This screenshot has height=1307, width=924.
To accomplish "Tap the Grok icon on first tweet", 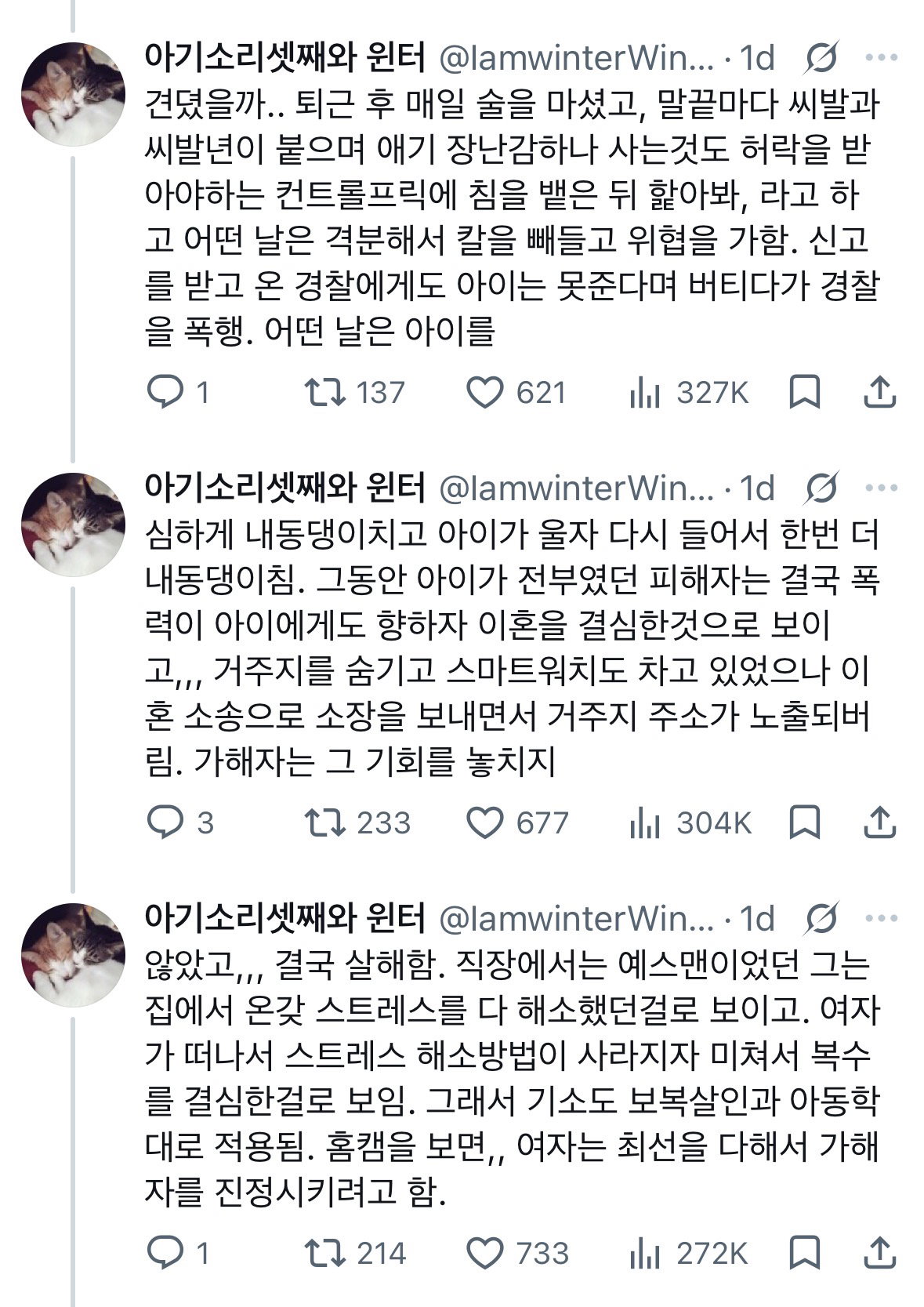I will [822, 58].
